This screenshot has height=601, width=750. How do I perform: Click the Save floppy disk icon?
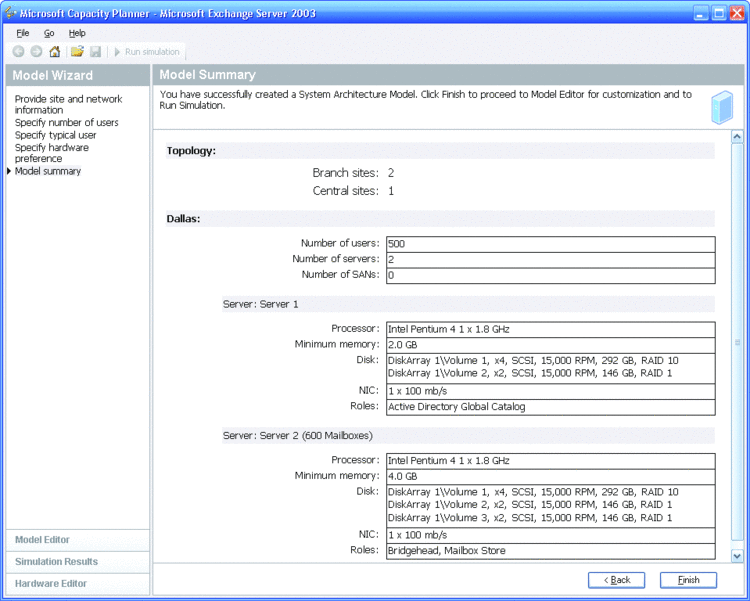pos(95,52)
